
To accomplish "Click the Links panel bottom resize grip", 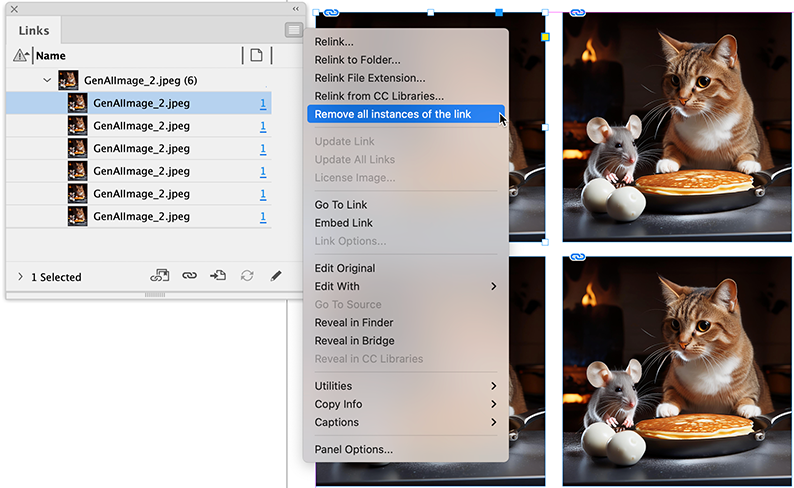I will pos(155,295).
